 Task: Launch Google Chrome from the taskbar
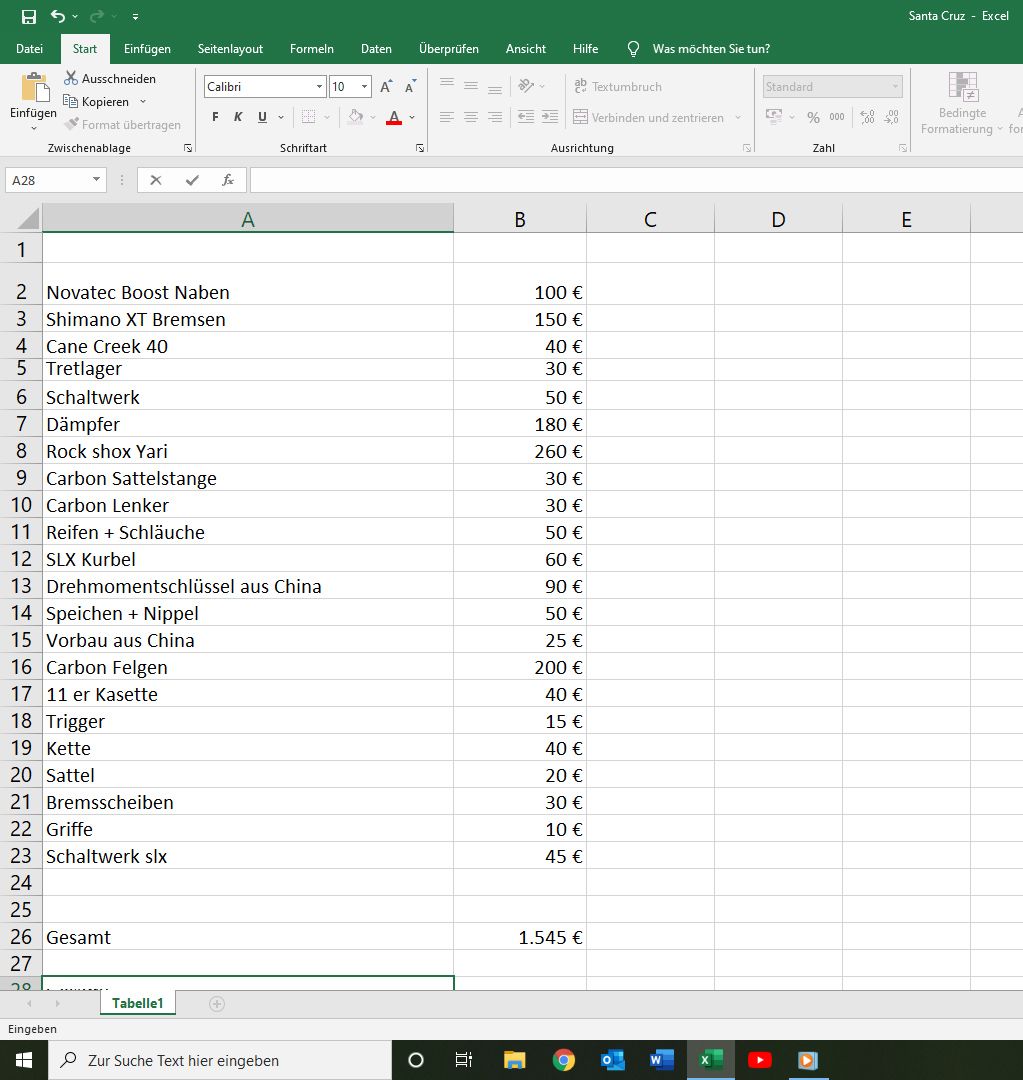(564, 1060)
